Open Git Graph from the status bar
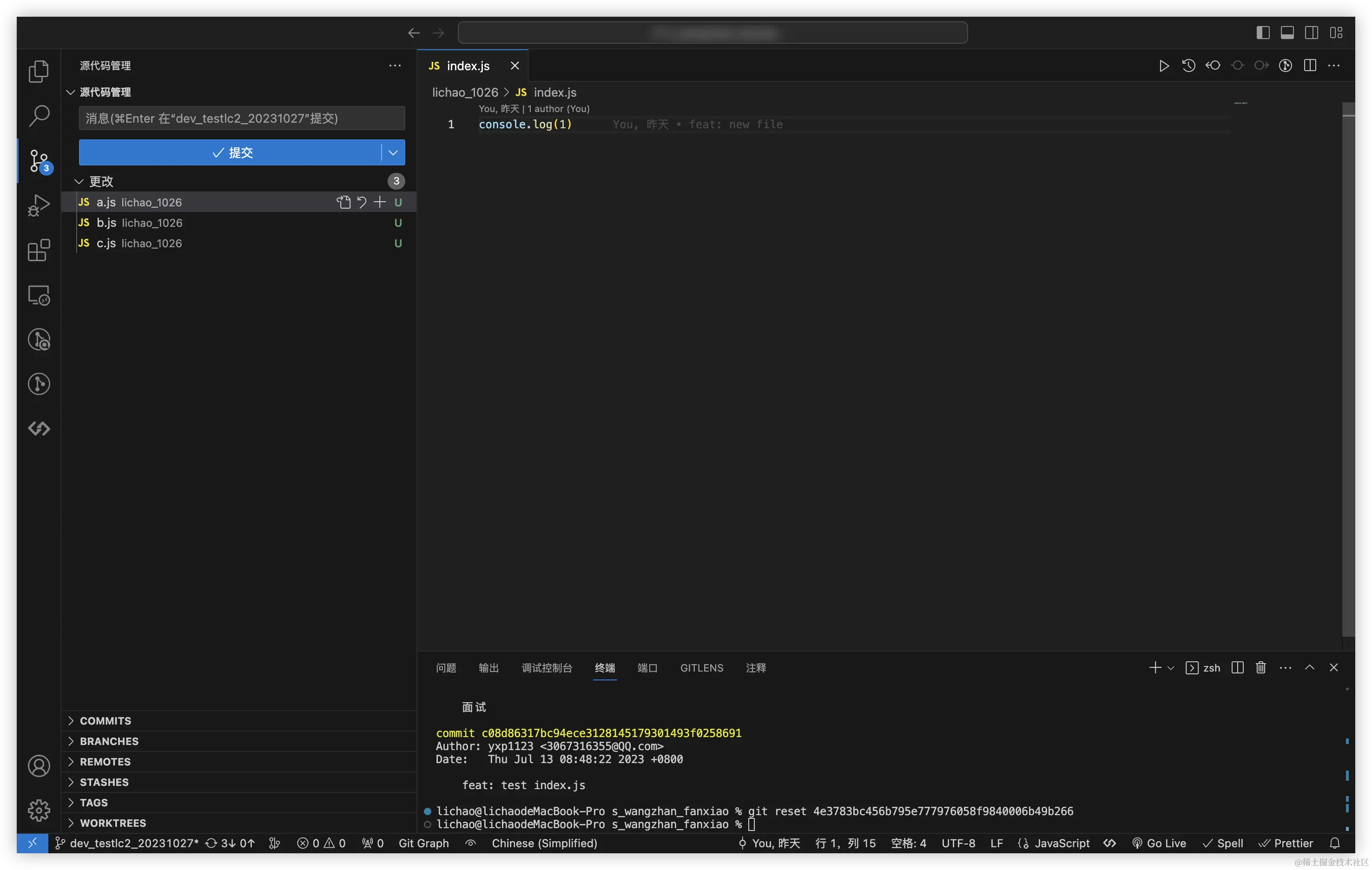This screenshot has height=870, width=1372. pos(423,843)
